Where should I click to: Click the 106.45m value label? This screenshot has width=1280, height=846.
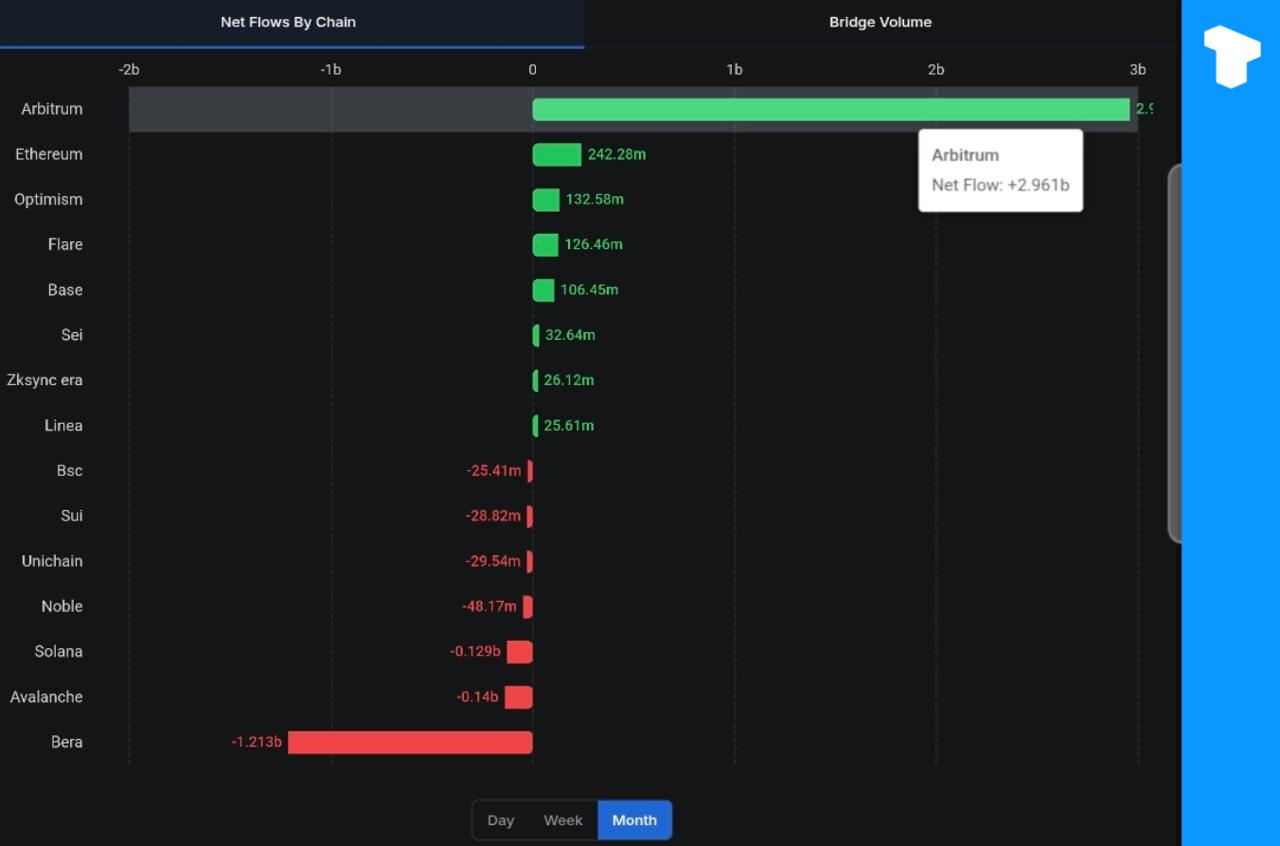click(x=589, y=290)
